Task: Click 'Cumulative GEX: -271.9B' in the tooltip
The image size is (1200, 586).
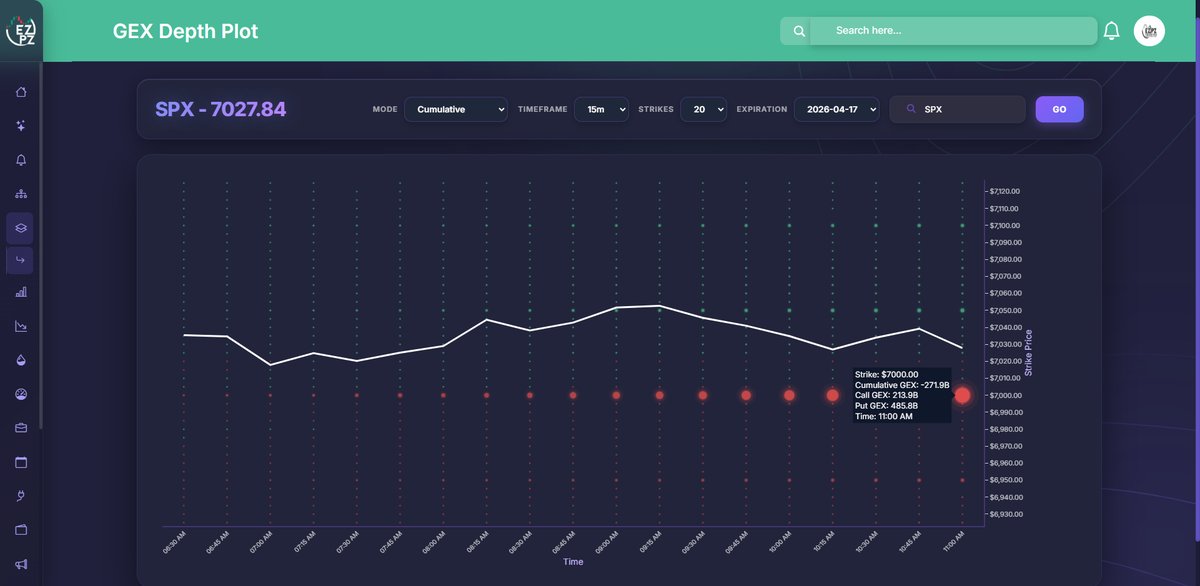Action: [x=902, y=385]
